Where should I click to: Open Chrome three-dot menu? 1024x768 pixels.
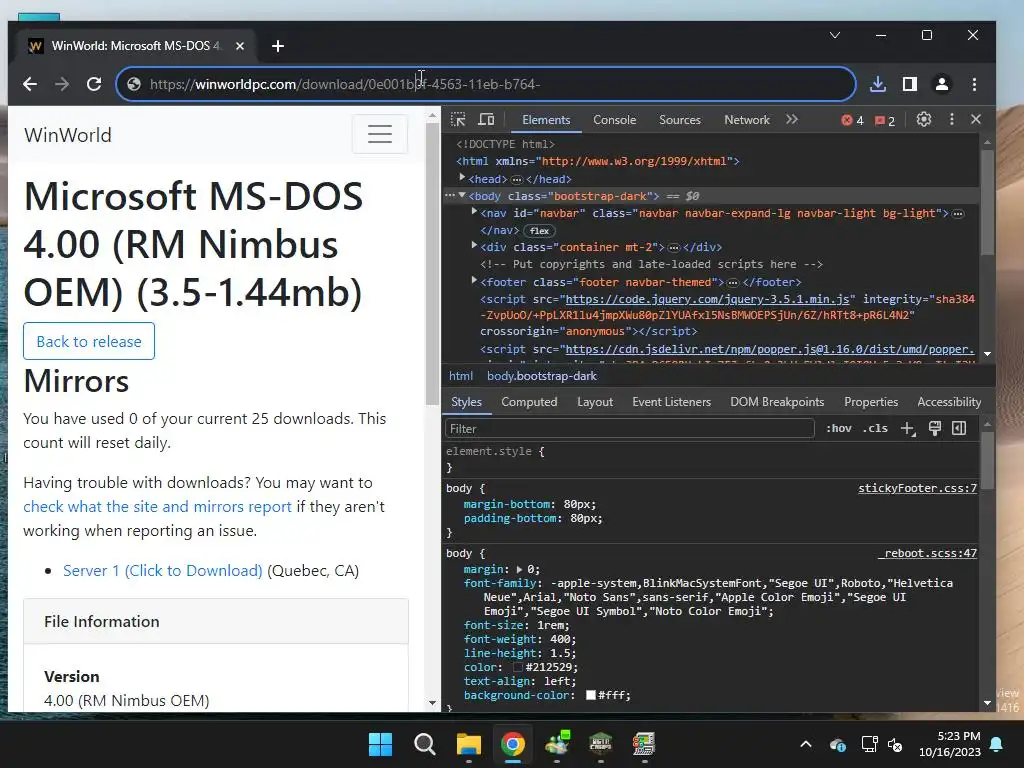pyautogui.click(x=974, y=84)
